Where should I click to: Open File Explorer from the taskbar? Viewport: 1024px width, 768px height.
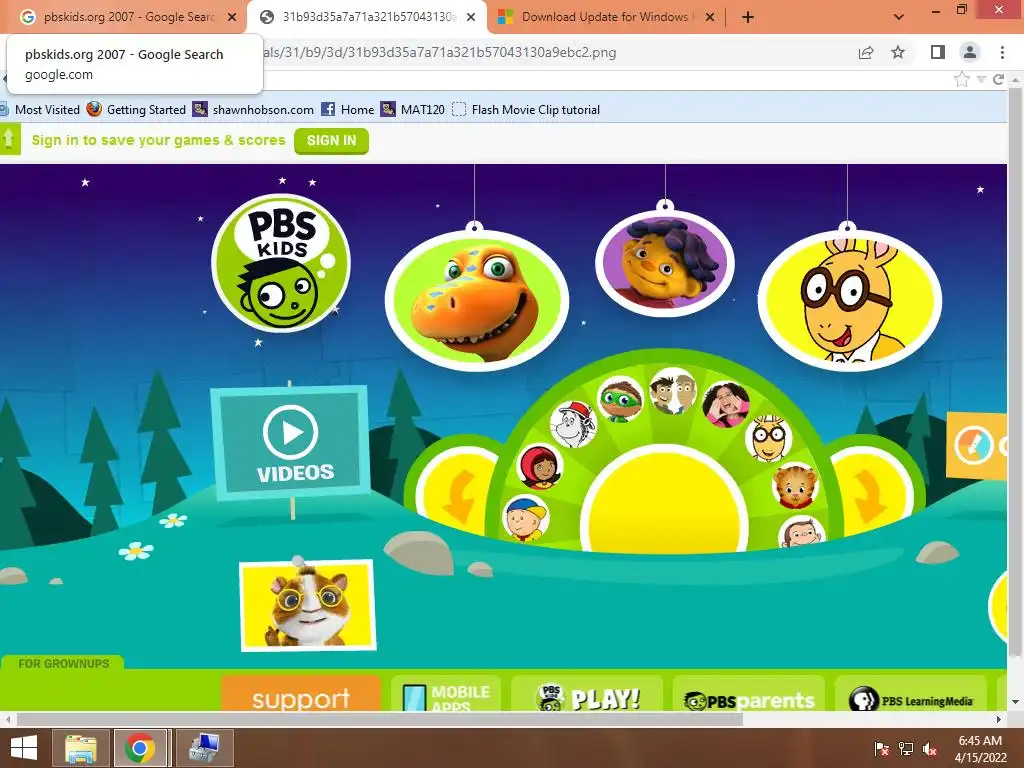[x=81, y=748]
